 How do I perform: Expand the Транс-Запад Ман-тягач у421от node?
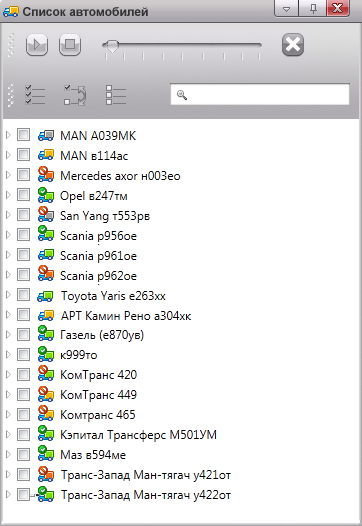pyautogui.click(x=8, y=474)
